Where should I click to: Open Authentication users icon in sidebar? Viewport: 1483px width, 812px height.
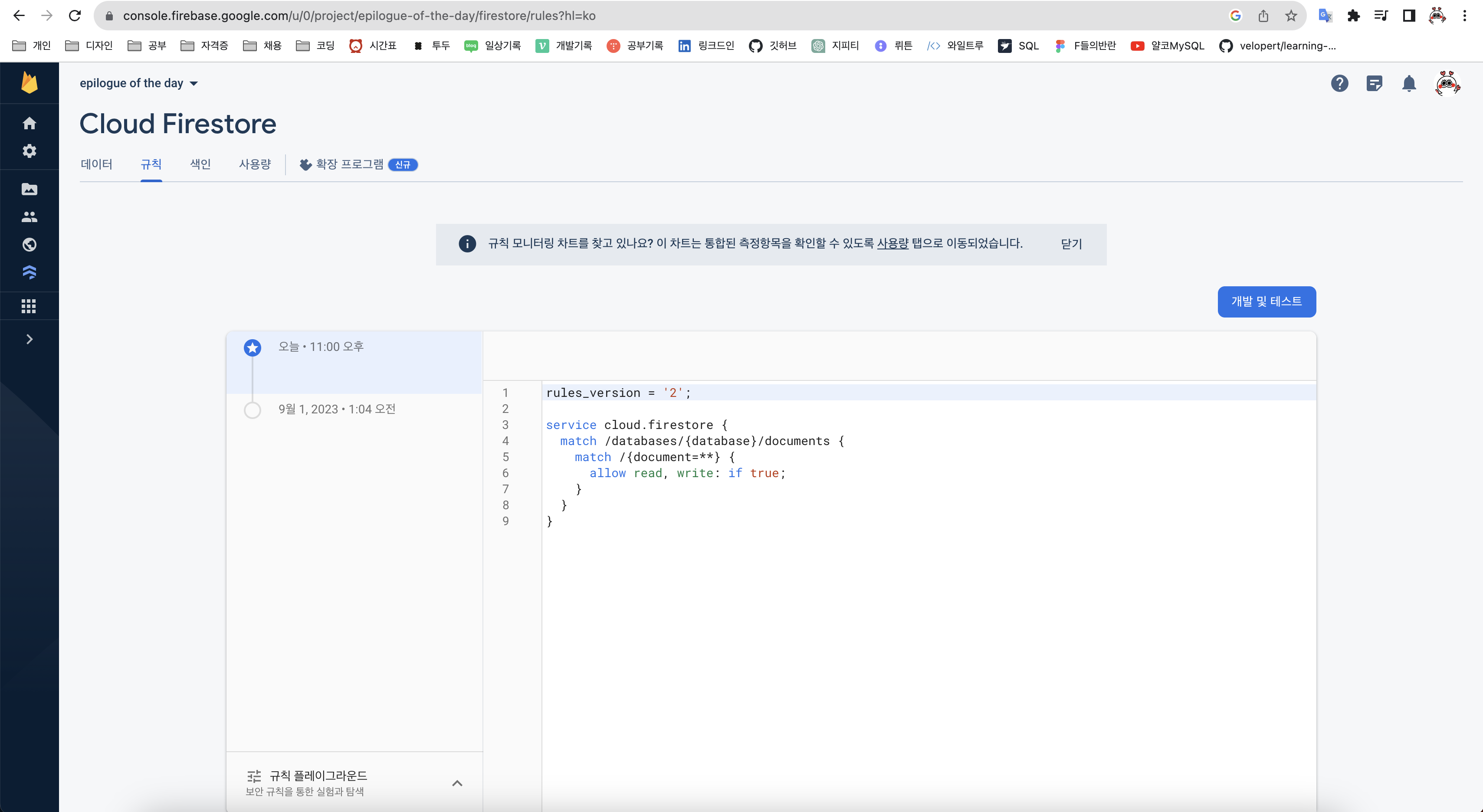pyautogui.click(x=30, y=217)
